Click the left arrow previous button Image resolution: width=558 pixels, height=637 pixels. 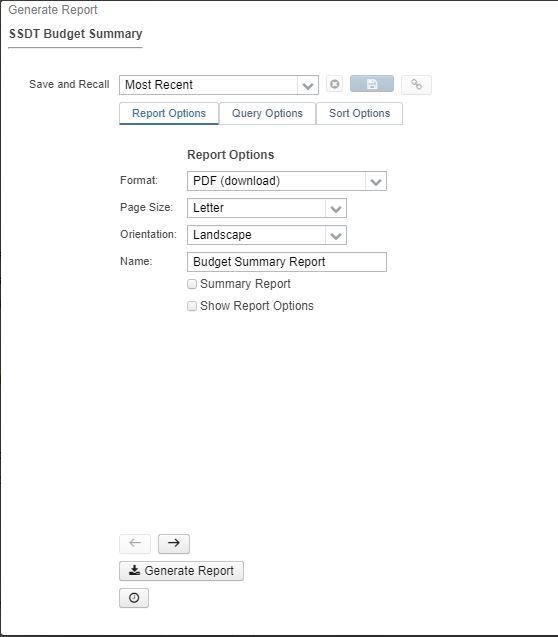pyautogui.click(x=135, y=543)
